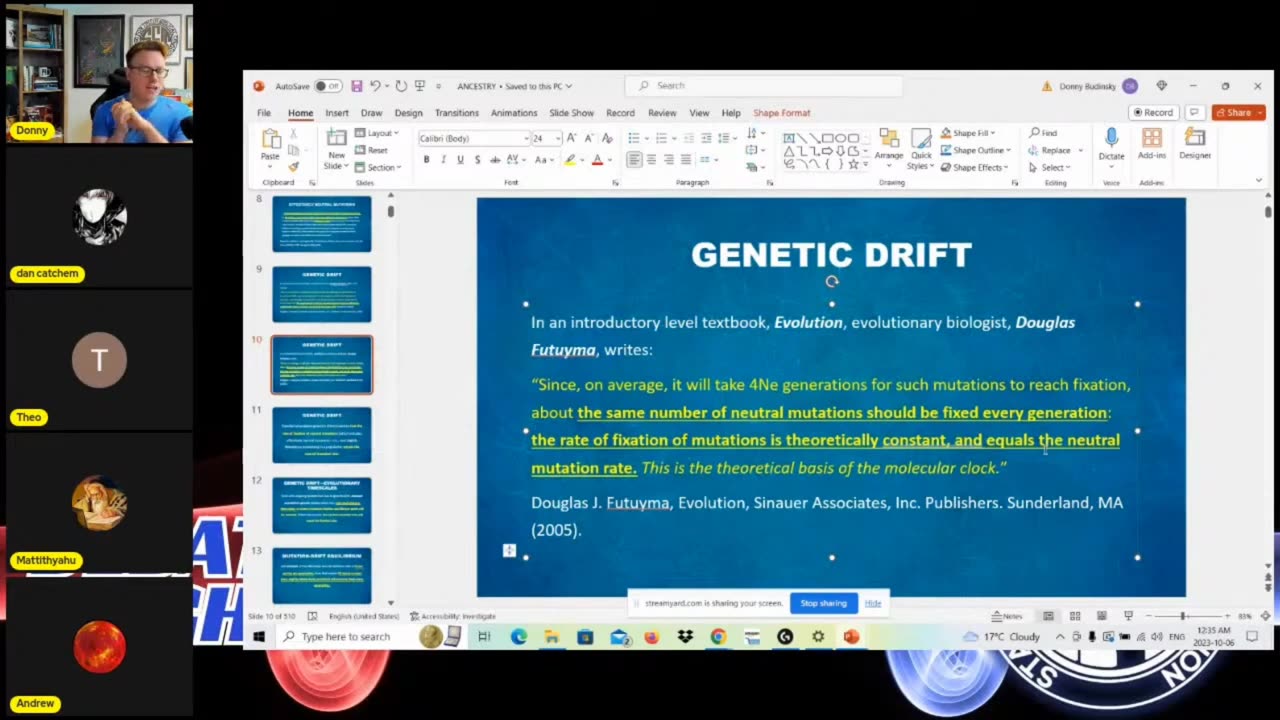Apply yellow text highlight color
This screenshot has height=720, width=1280.
coord(569,160)
